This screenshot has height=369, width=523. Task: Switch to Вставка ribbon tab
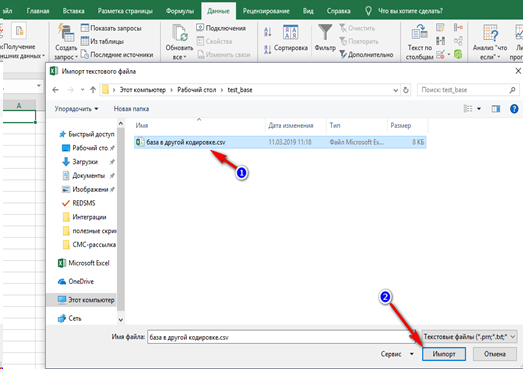coord(73,11)
